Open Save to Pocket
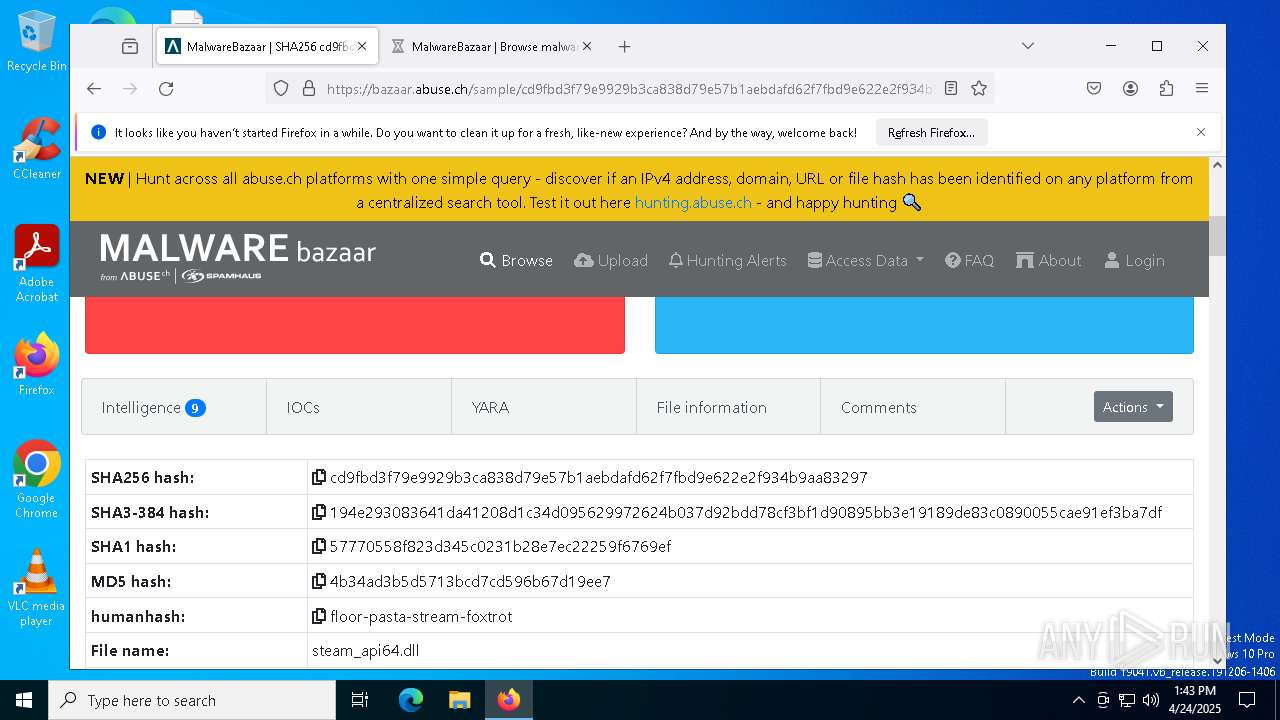Image resolution: width=1280 pixels, height=720 pixels. pos(1094,88)
